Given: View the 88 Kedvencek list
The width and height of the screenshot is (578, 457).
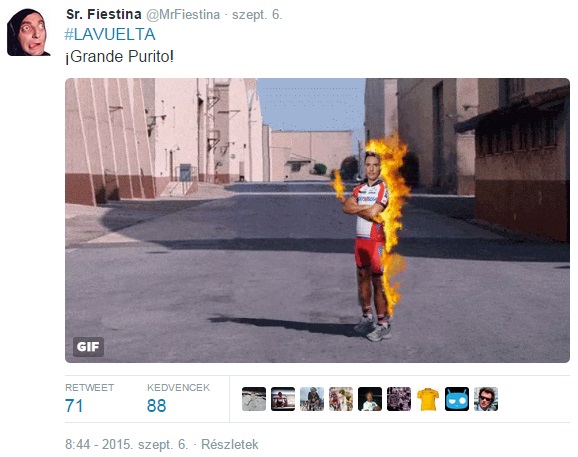Looking at the screenshot, I should click(x=157, y=405).
